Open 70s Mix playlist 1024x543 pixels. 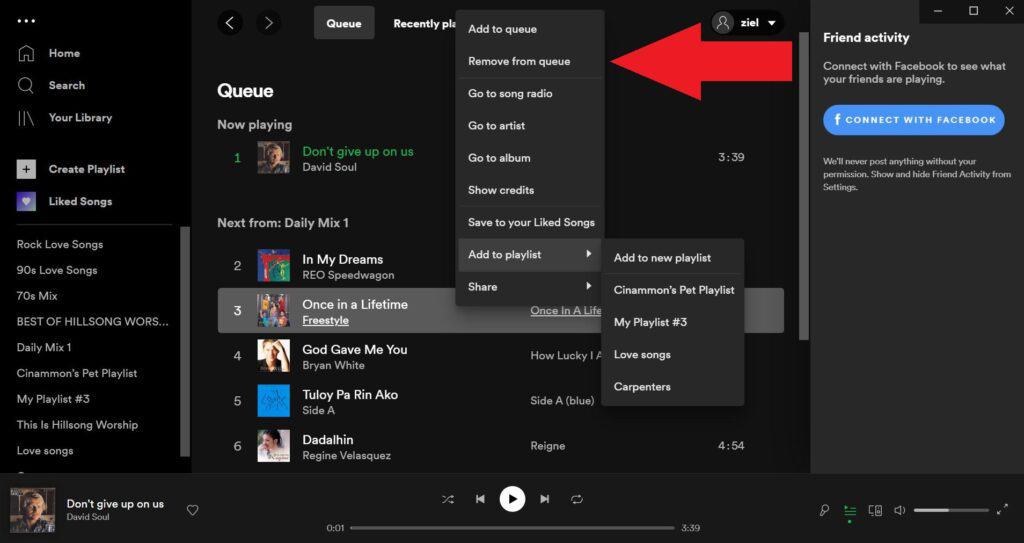pos(37,296)
